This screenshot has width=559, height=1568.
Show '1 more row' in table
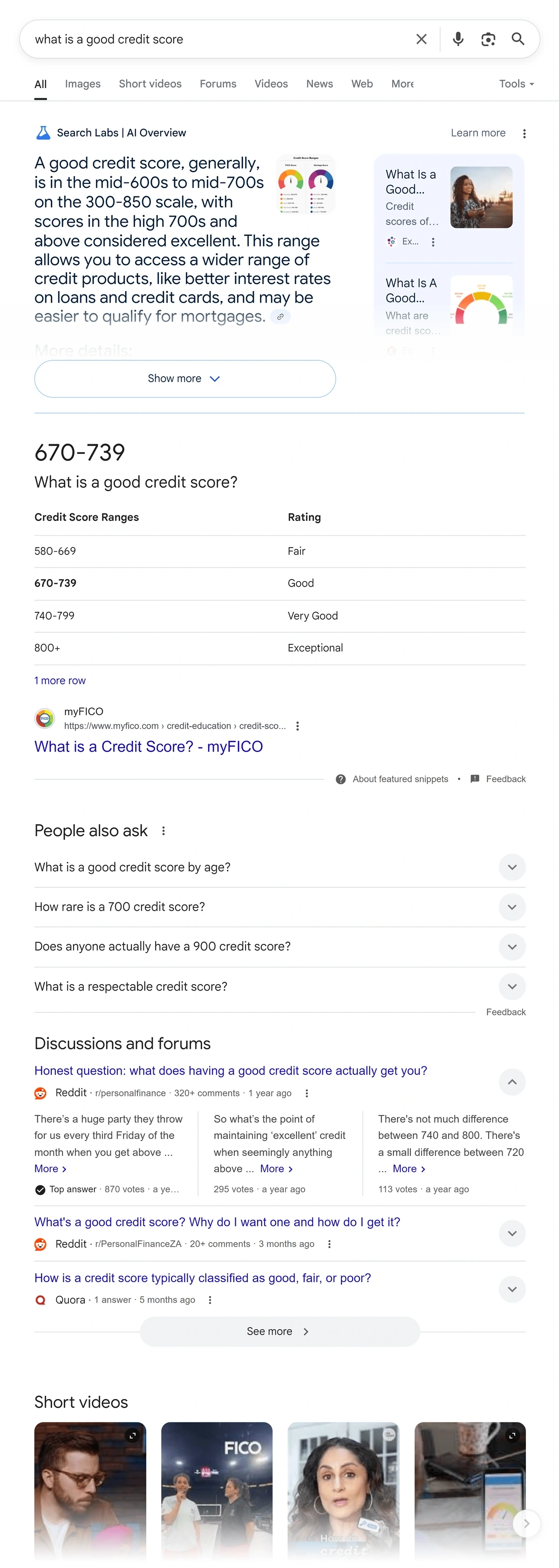60,681
